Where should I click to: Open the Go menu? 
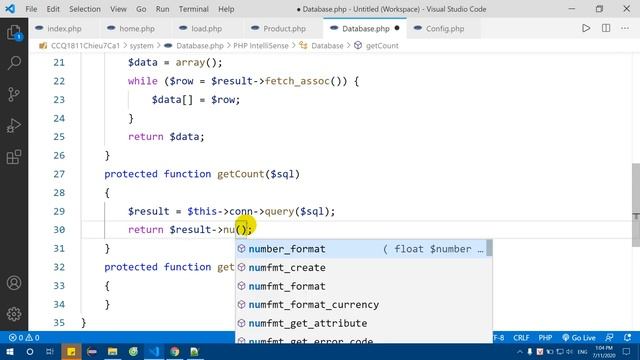[x=141, y=9]
